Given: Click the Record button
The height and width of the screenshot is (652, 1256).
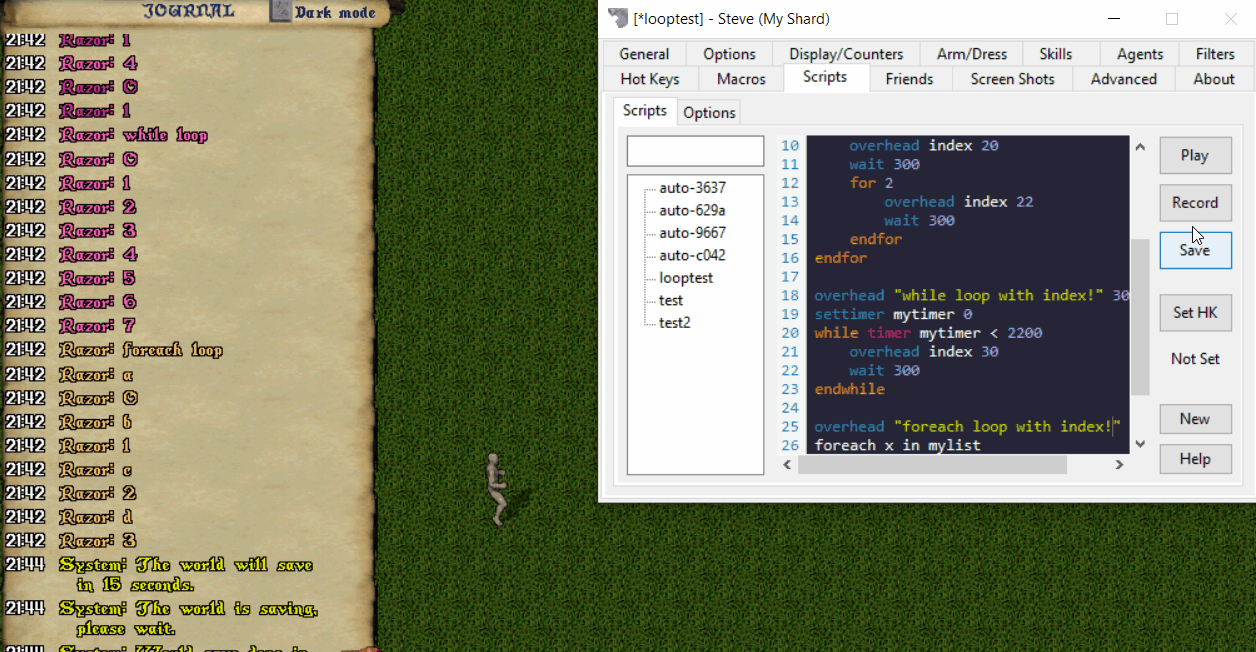Looking at the screenshot, I should point(1195,202).
